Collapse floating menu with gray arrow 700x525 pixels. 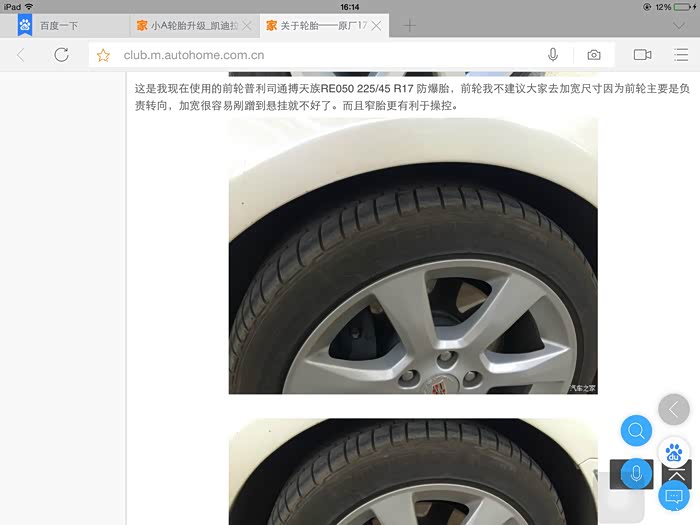pyautogui.click(x=674, y=409)
